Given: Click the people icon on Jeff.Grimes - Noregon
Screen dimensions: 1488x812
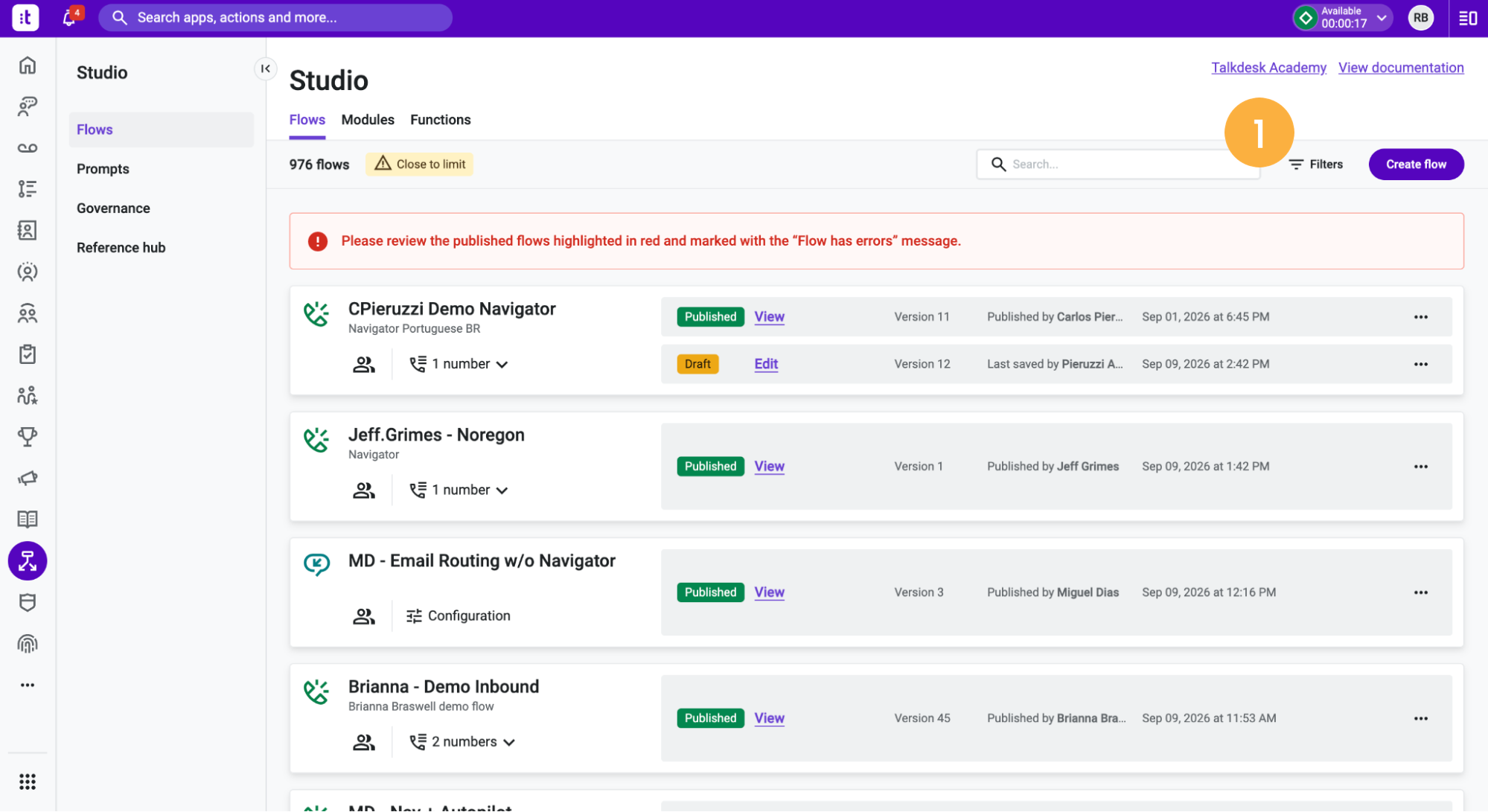Looking at the screenshot, I should point(364,490).
